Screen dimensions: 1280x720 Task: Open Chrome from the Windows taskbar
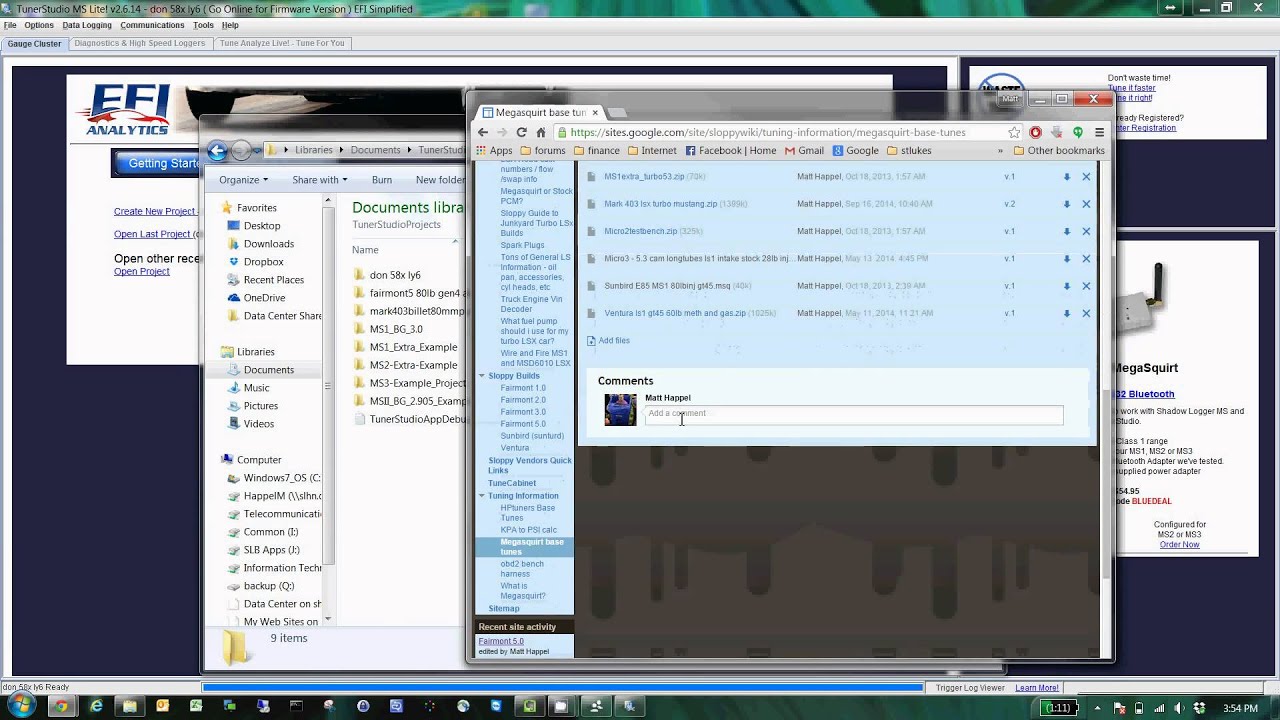61,706
